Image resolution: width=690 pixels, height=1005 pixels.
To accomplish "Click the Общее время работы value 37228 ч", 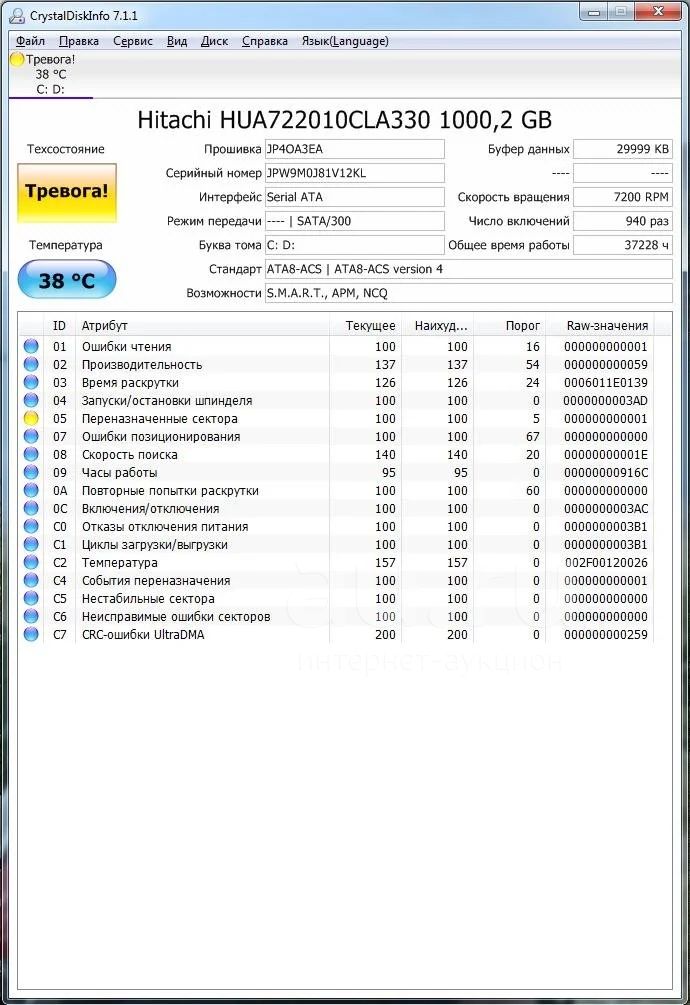I will pyautogui.click(x=623, y=245).
